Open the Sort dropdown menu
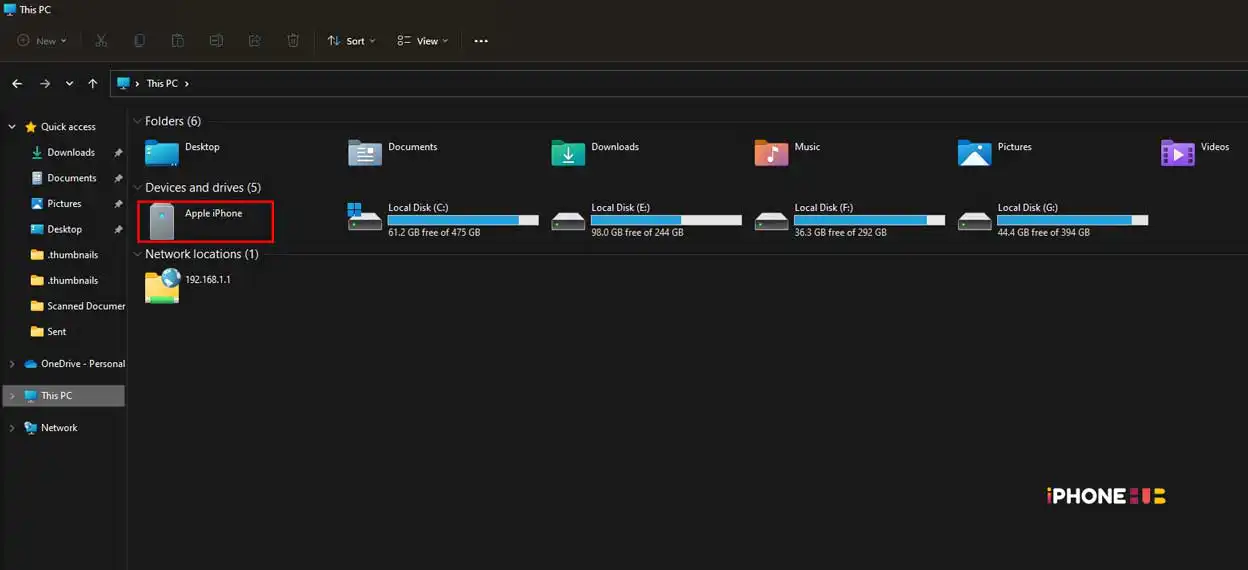The image size is (1248, 570). (351, 41)
